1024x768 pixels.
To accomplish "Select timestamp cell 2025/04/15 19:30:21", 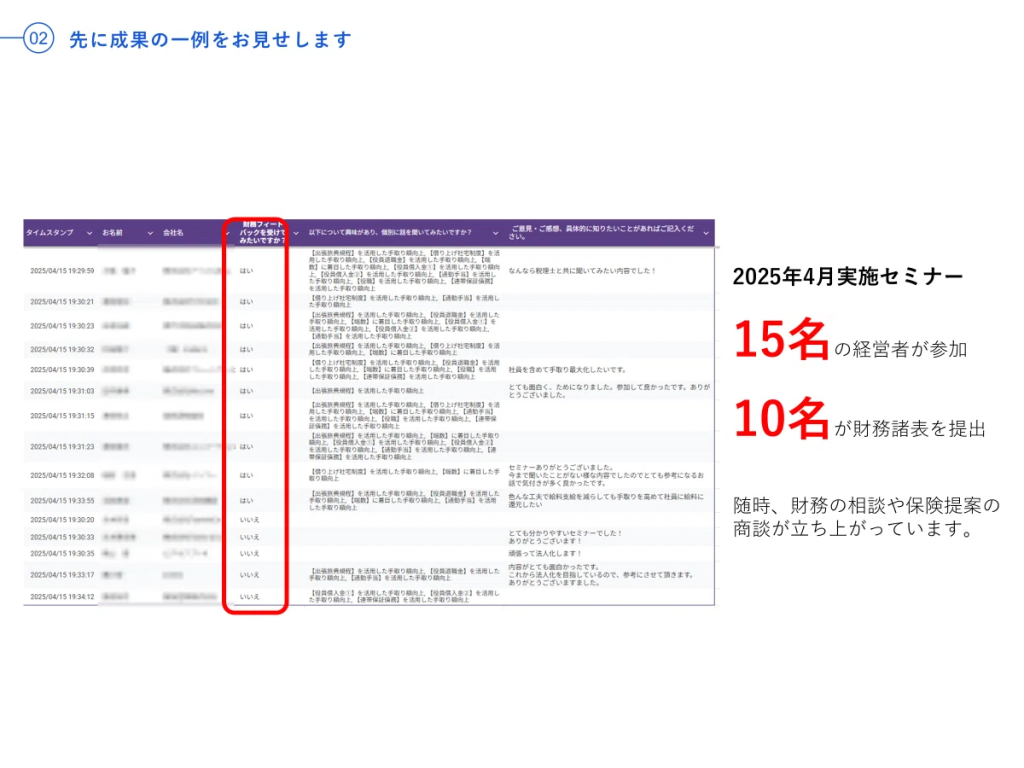I will coord(62,302).
